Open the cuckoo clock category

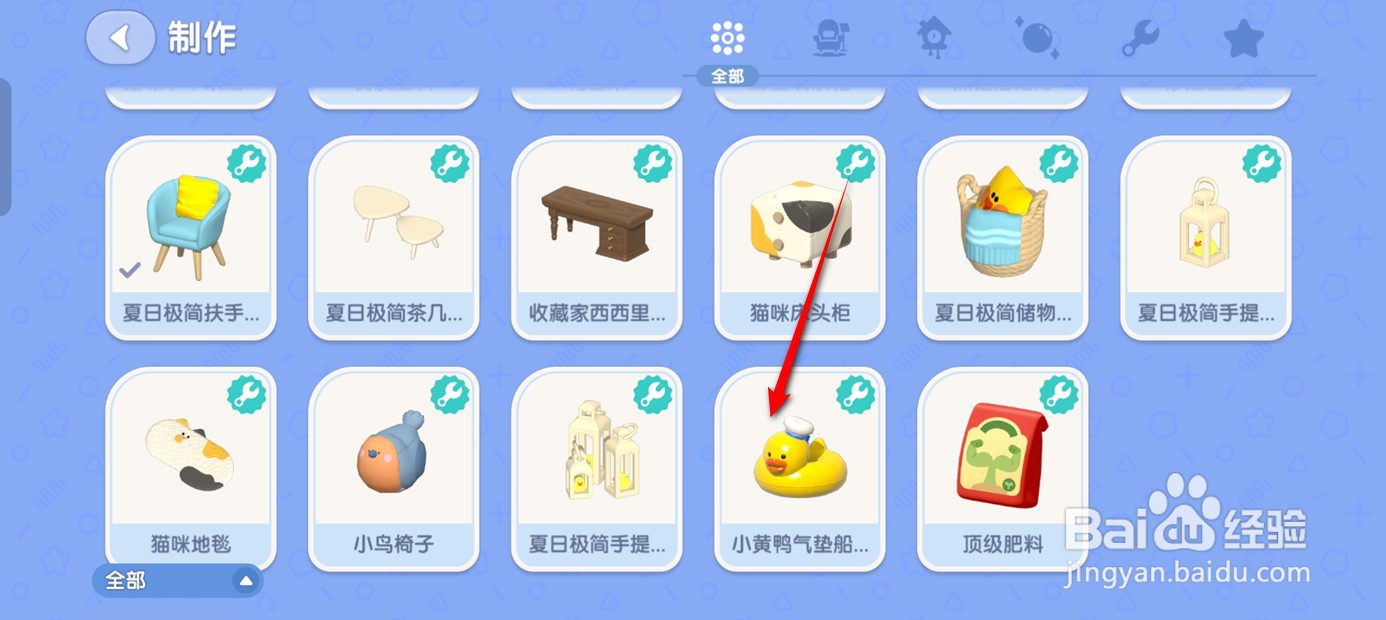pyautogui.click(x=934, y=38)
